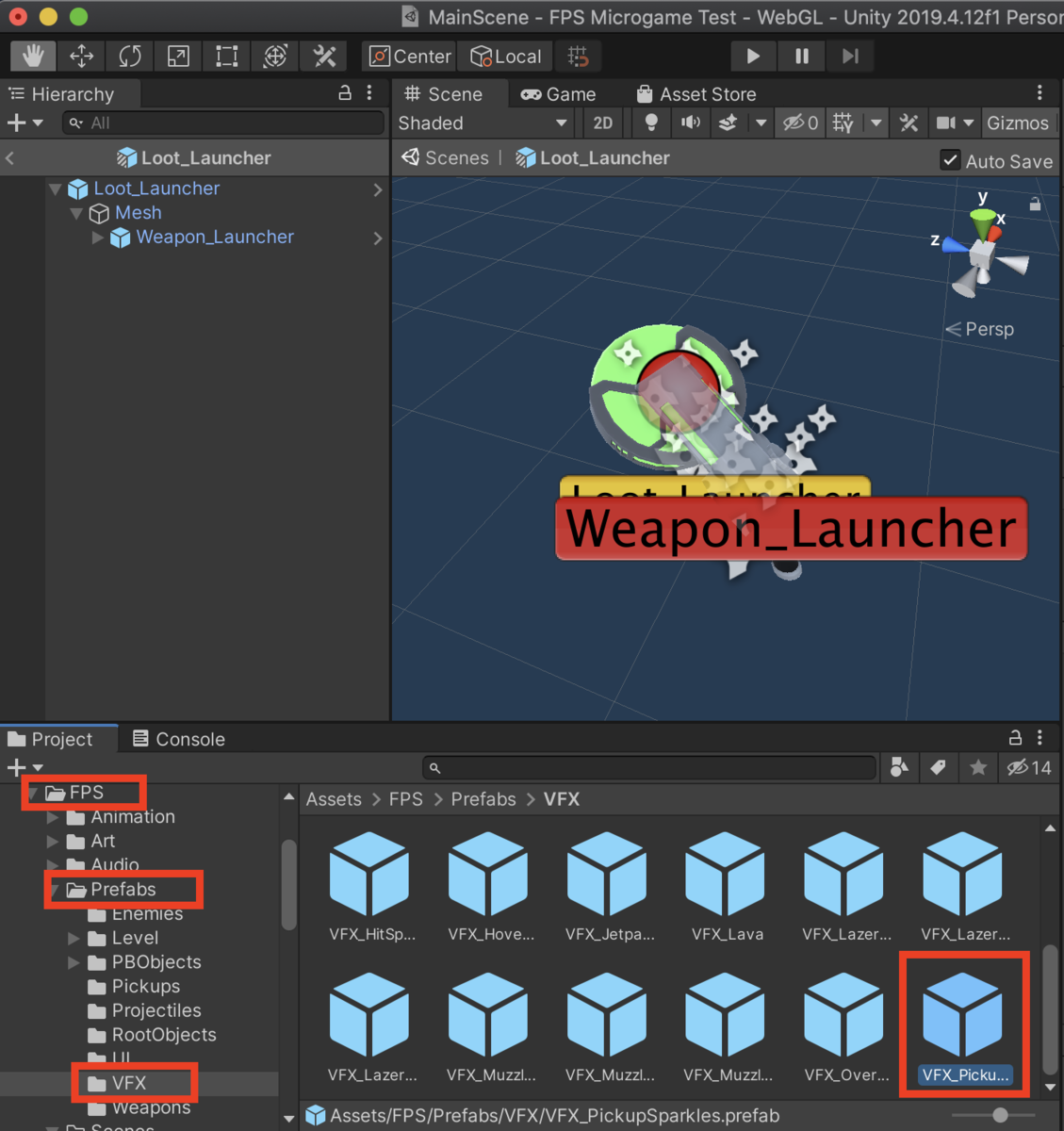Viewport: 1064px width, 1131px height.
Task: Select the combined Transform tool
Action: tap(275, 57)
